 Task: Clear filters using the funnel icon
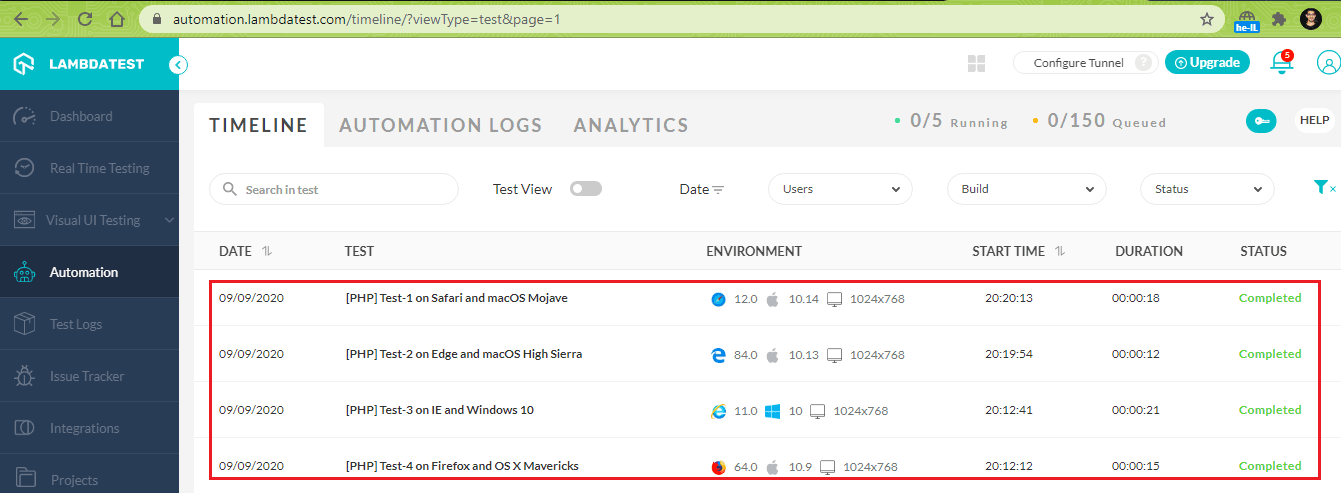pyautogui.click(x=1323, y=188)
